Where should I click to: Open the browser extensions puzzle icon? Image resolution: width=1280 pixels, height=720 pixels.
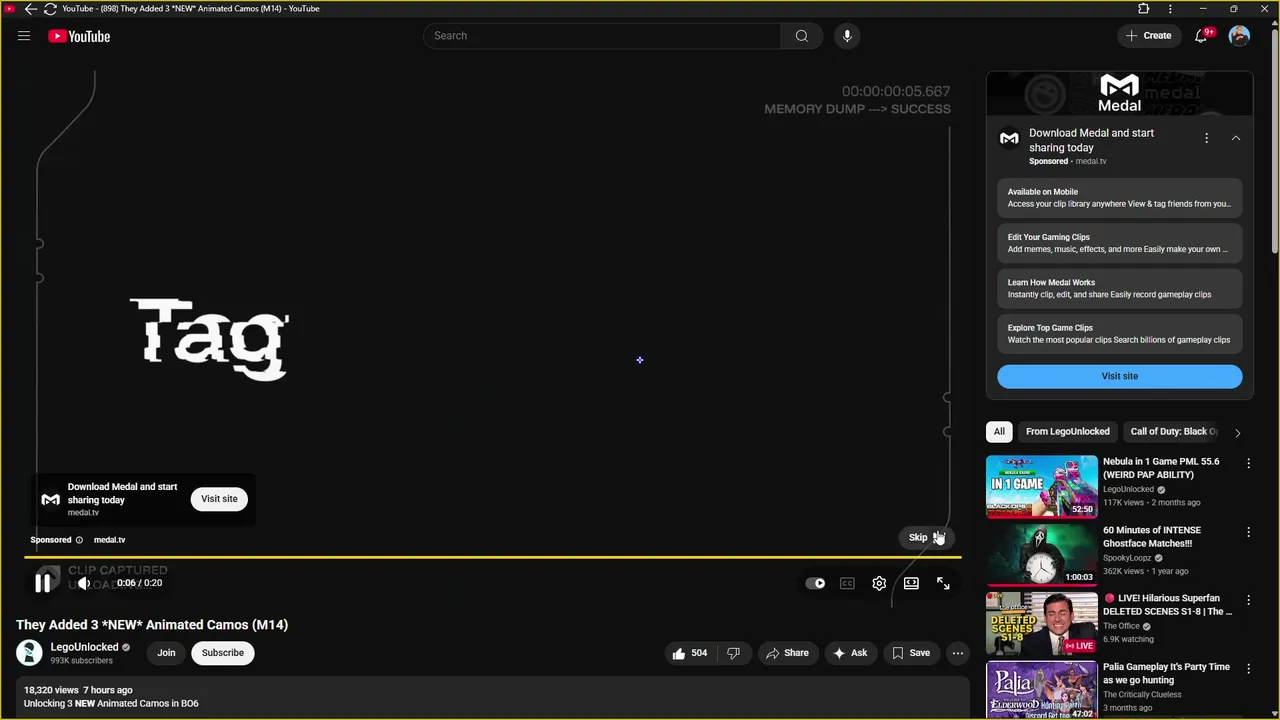click(1144, 9)
